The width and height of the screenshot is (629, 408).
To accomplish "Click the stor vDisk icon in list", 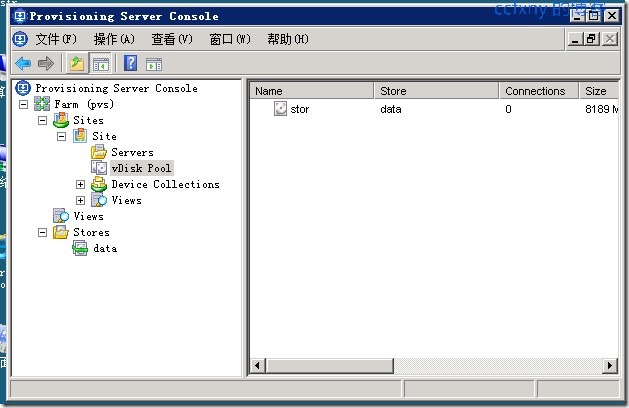I will (x=280, y=109).
